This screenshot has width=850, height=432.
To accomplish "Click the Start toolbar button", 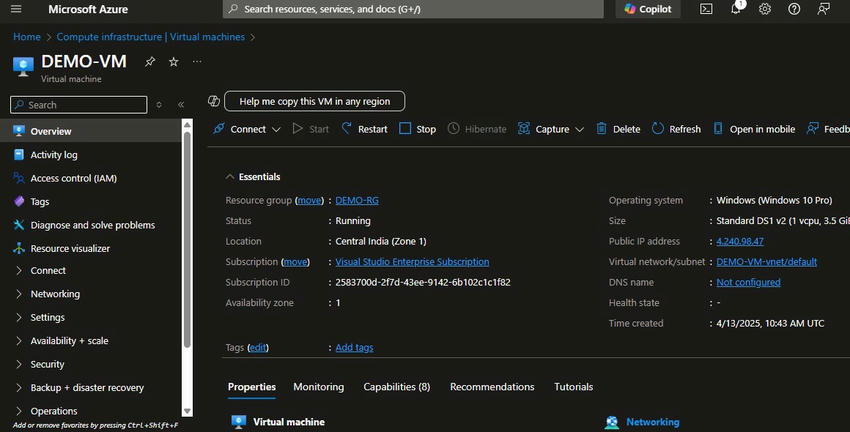I will pos(311,129).
